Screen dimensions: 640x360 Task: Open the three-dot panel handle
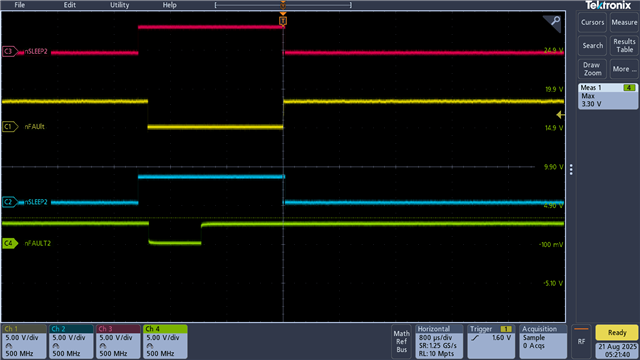tap(571, 169)
